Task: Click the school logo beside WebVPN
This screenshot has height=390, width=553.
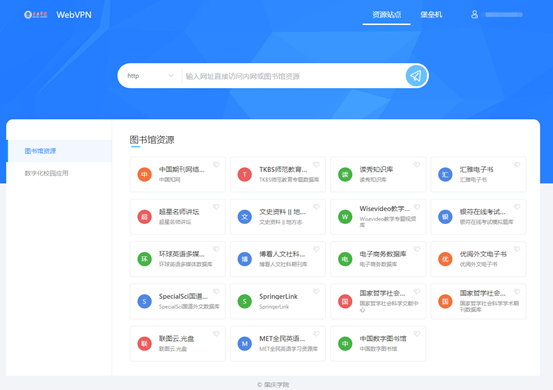Action: (x=35, y=14)
